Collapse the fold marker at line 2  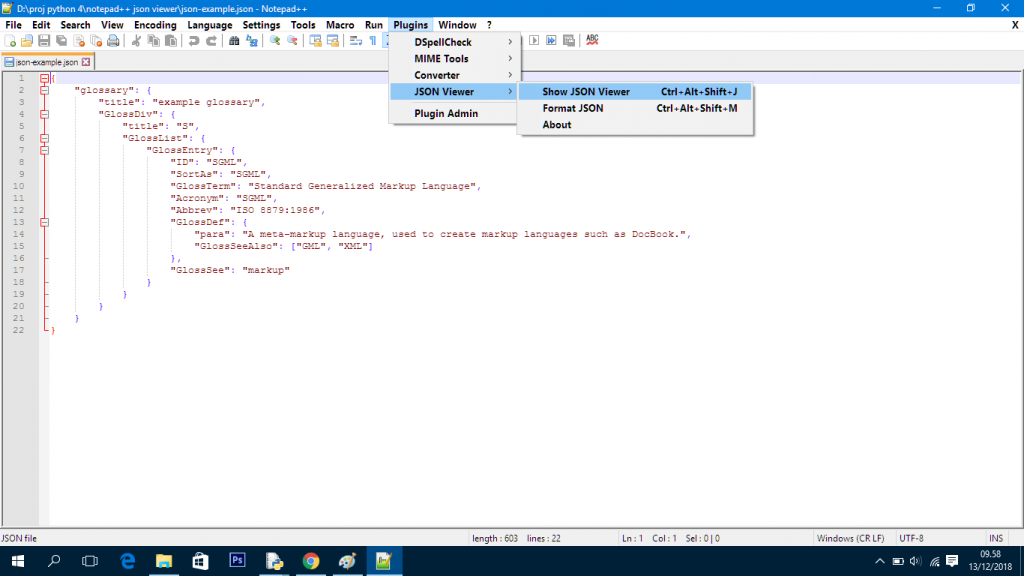(44, 90)
